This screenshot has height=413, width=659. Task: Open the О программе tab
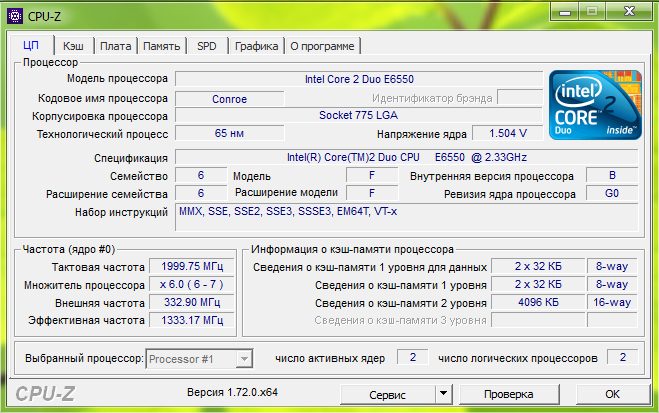[322, 46]
